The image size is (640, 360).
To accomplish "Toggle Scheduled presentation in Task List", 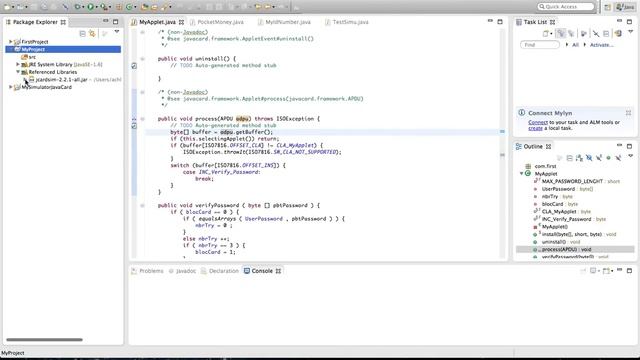I will [571, 33].
